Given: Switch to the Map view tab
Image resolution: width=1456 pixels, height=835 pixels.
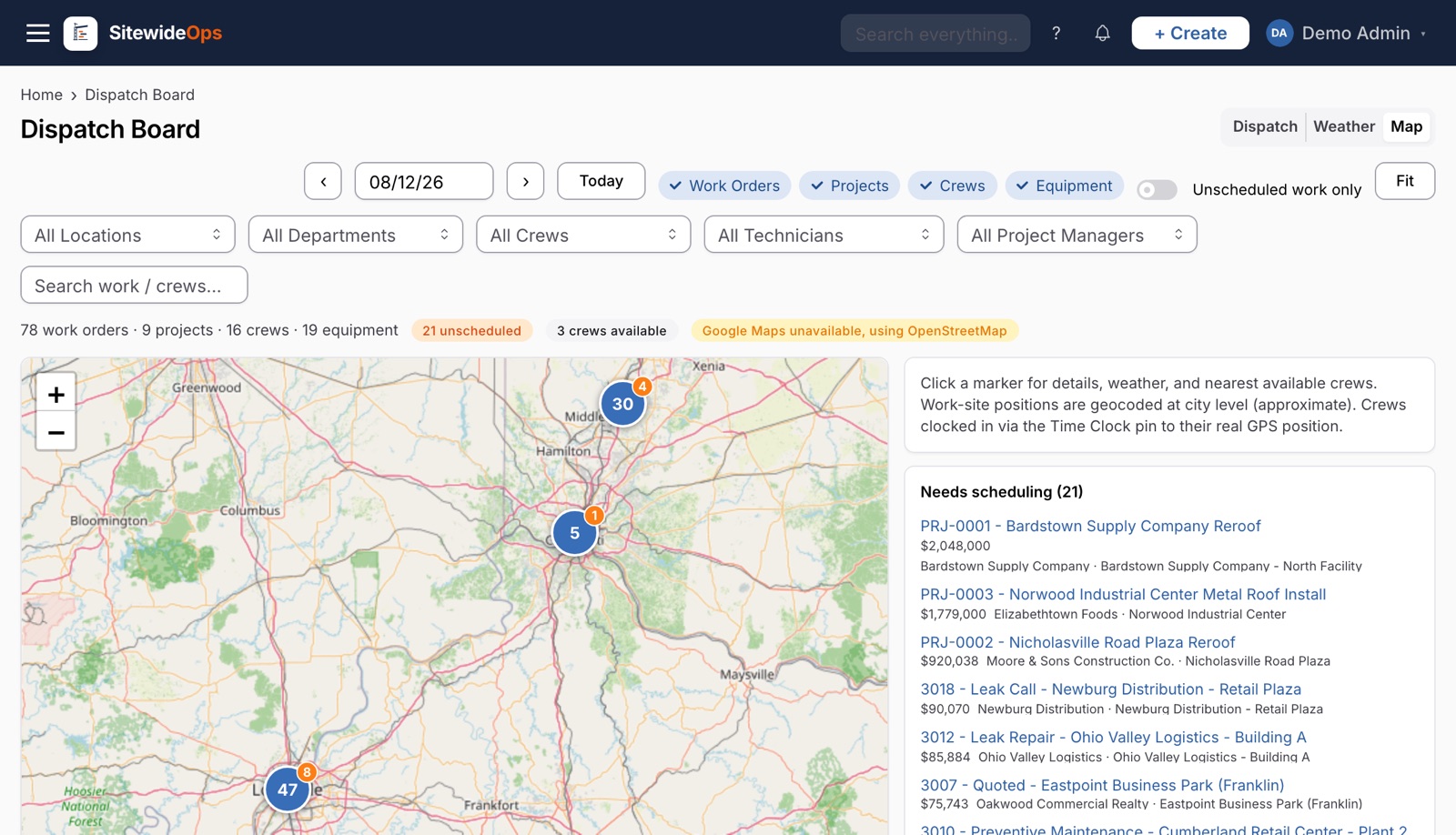Looking at the screenshot, I should [1406, 126].
